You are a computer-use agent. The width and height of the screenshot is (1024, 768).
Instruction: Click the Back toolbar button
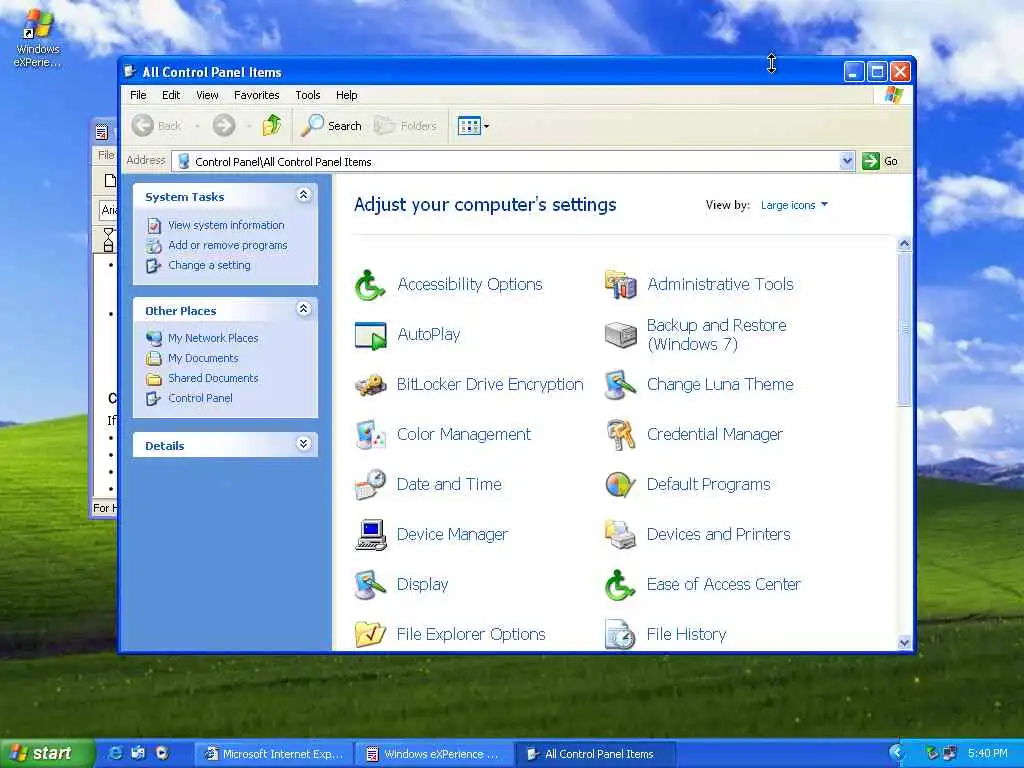point(157,125)
